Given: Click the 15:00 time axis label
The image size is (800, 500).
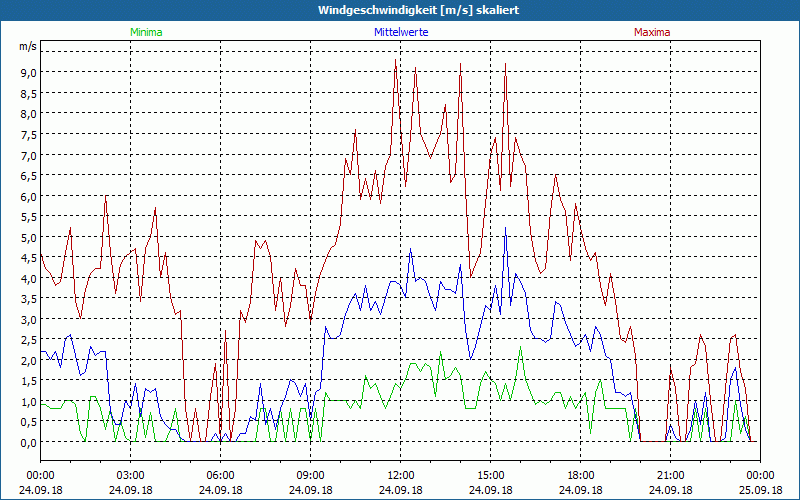Looking at the screenshot, I should (490, 475).
